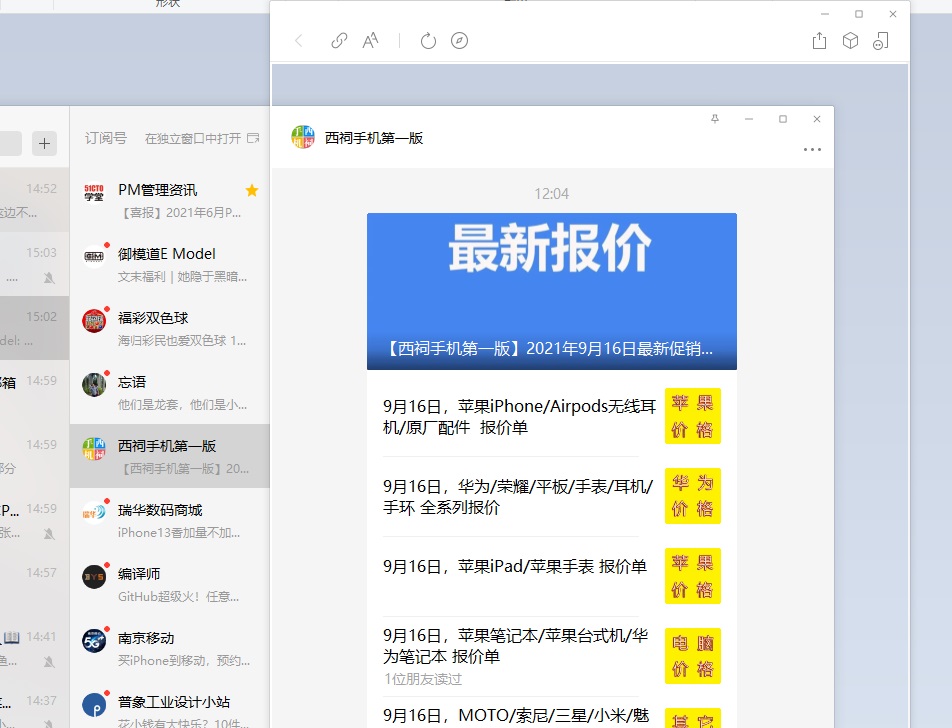Open article 苹果iPad/苹果手表 报价单
The image size is (952, 728).
(x=552, y=576)
